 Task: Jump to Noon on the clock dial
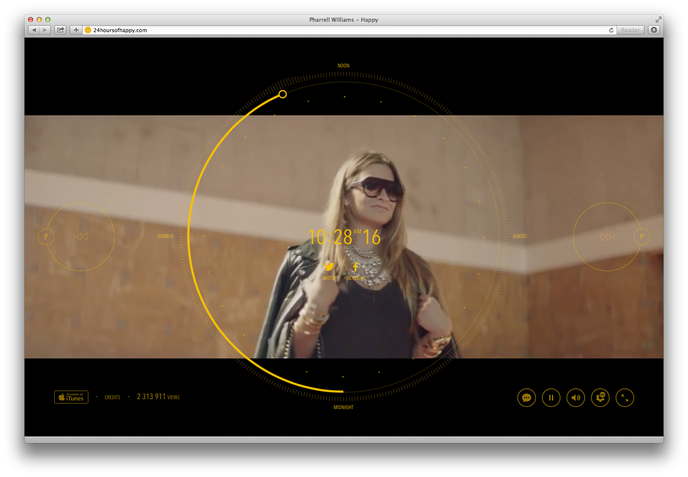click(343, 66)
